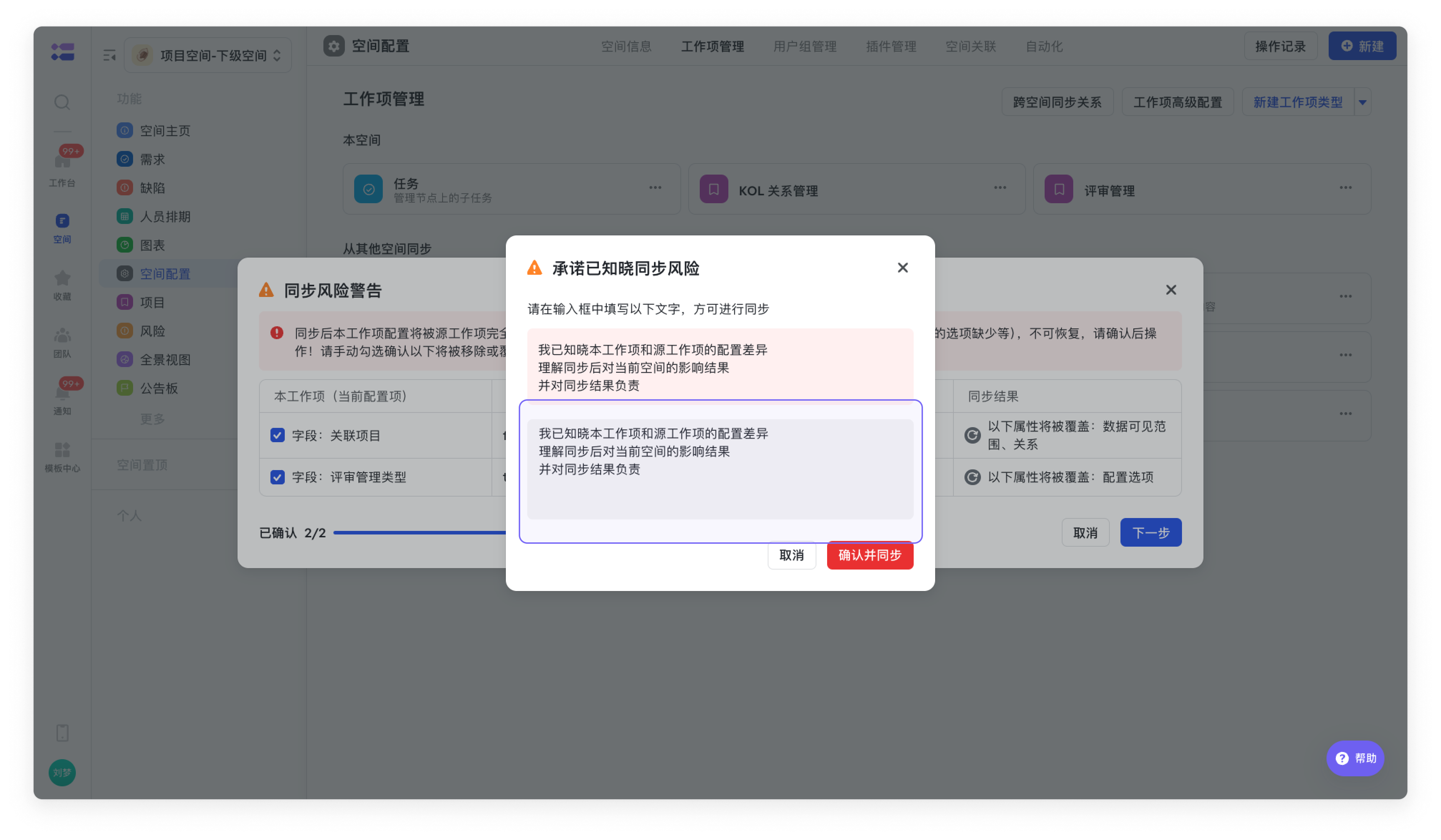This screenshot has height=840, width=1441.
Task: Click the app logo in the left rail
Action: tap(62, 52)
